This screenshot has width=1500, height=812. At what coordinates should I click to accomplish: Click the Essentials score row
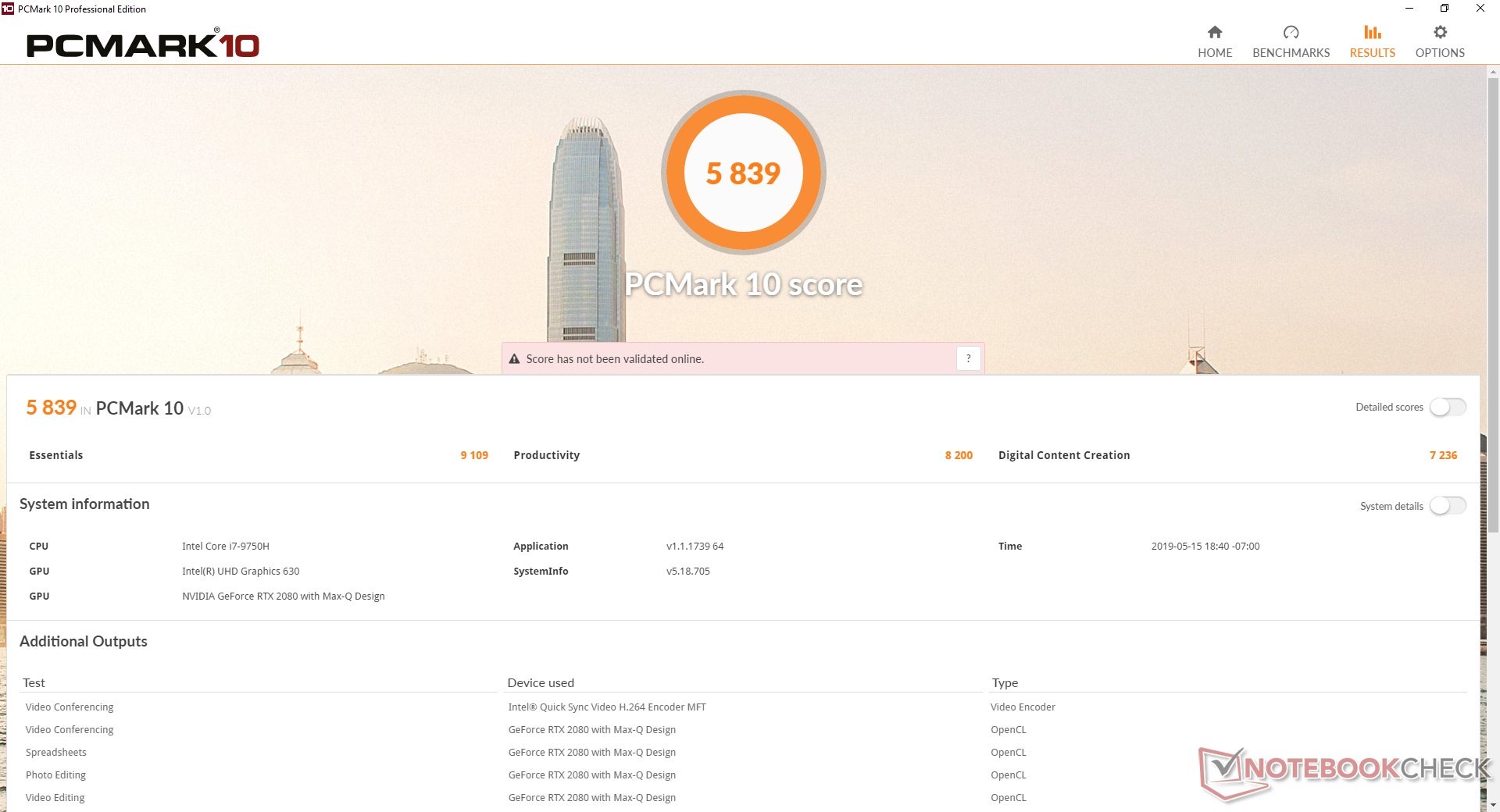click(258, 455)
